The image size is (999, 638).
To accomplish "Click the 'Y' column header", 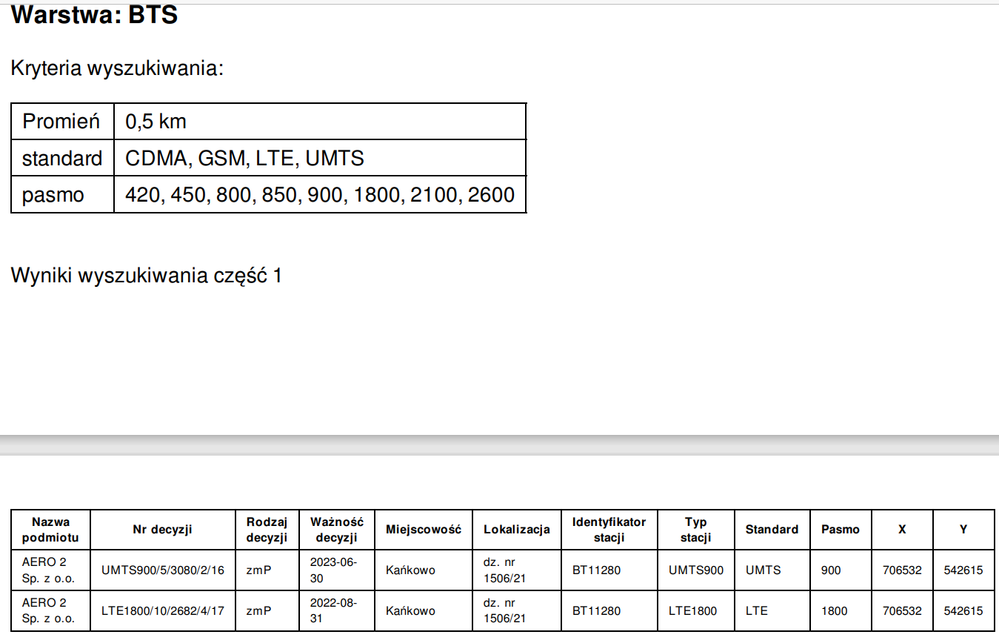I will pos(963,530).
